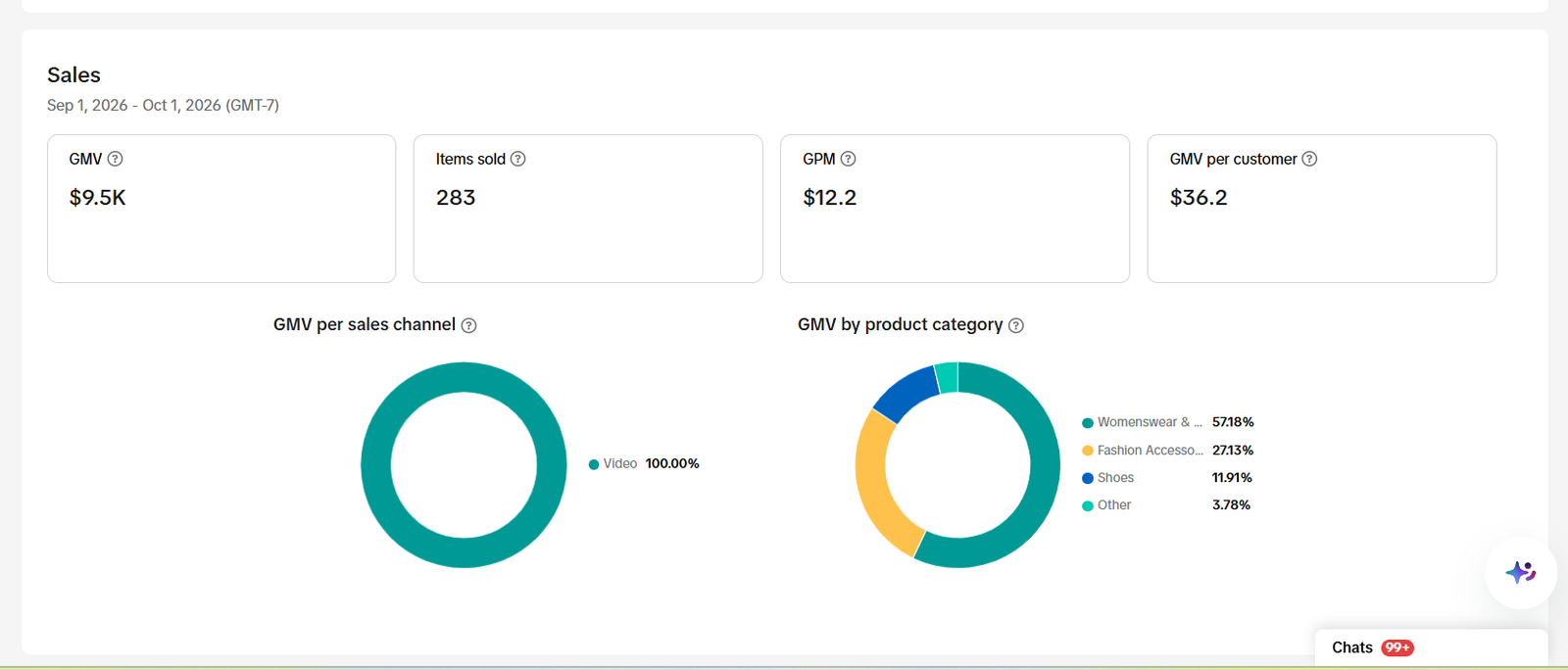Click the Shoes legend color dot
1568x670 pixels.
click(1088, 478)
